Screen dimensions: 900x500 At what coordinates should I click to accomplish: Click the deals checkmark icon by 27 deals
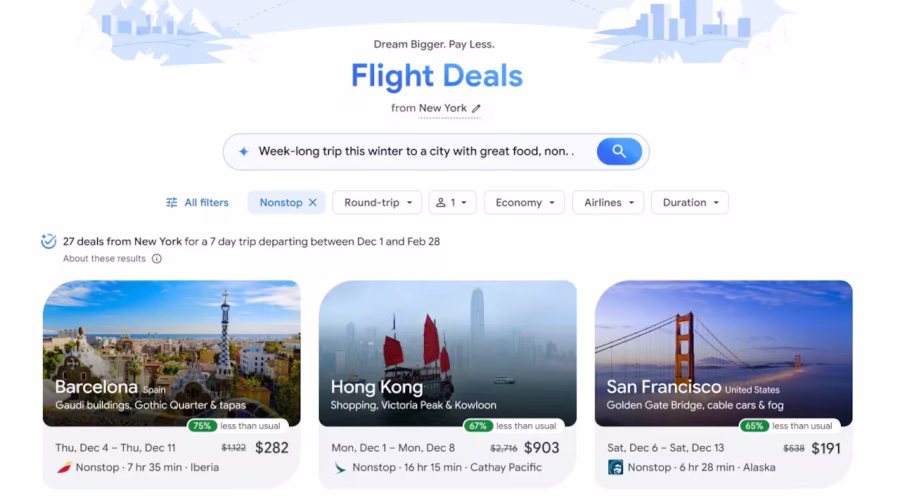pos(49,241)
